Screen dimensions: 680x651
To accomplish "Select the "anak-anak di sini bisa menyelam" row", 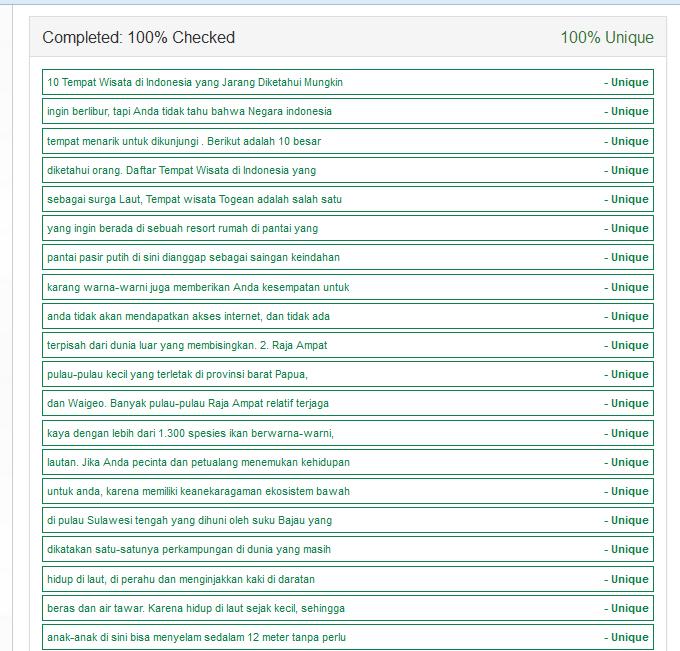I will [196, 637].
